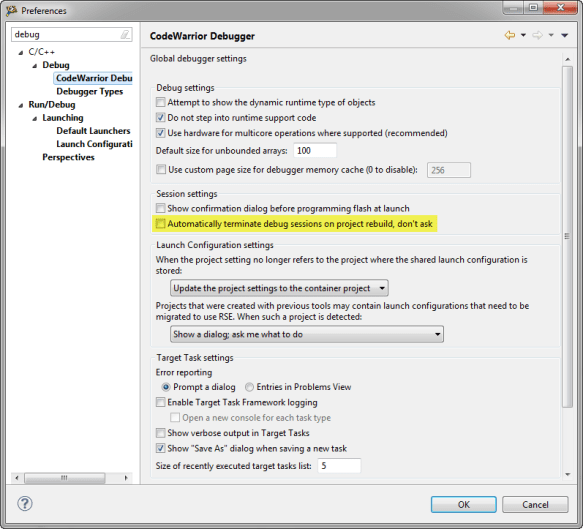
Task: Open the forward history dropdown arrow
Action: [x=551, y=35]
